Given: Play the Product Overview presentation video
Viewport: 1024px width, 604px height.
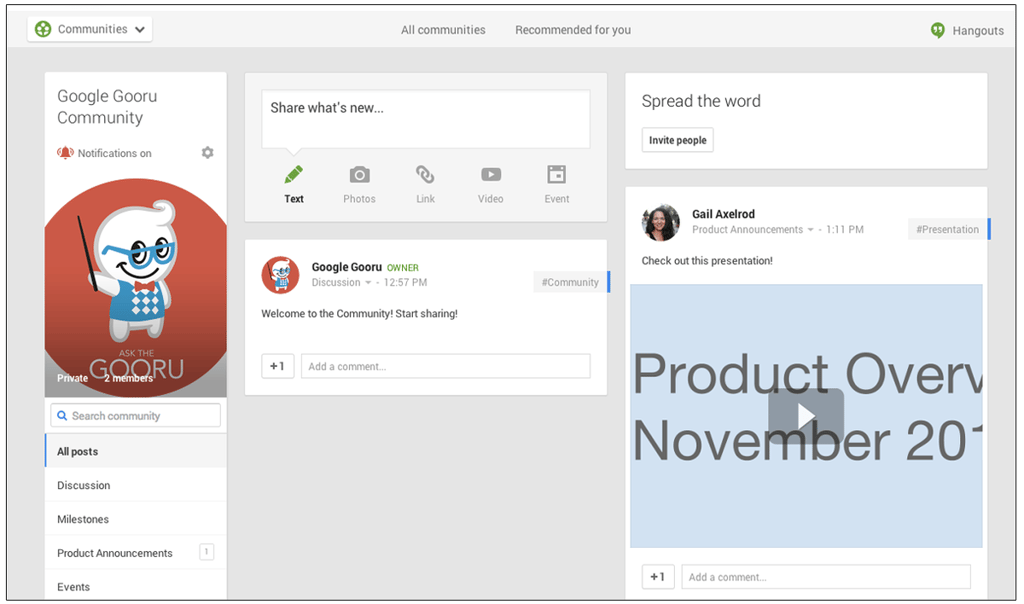Looking at the screenshot, I should [805, 416].
